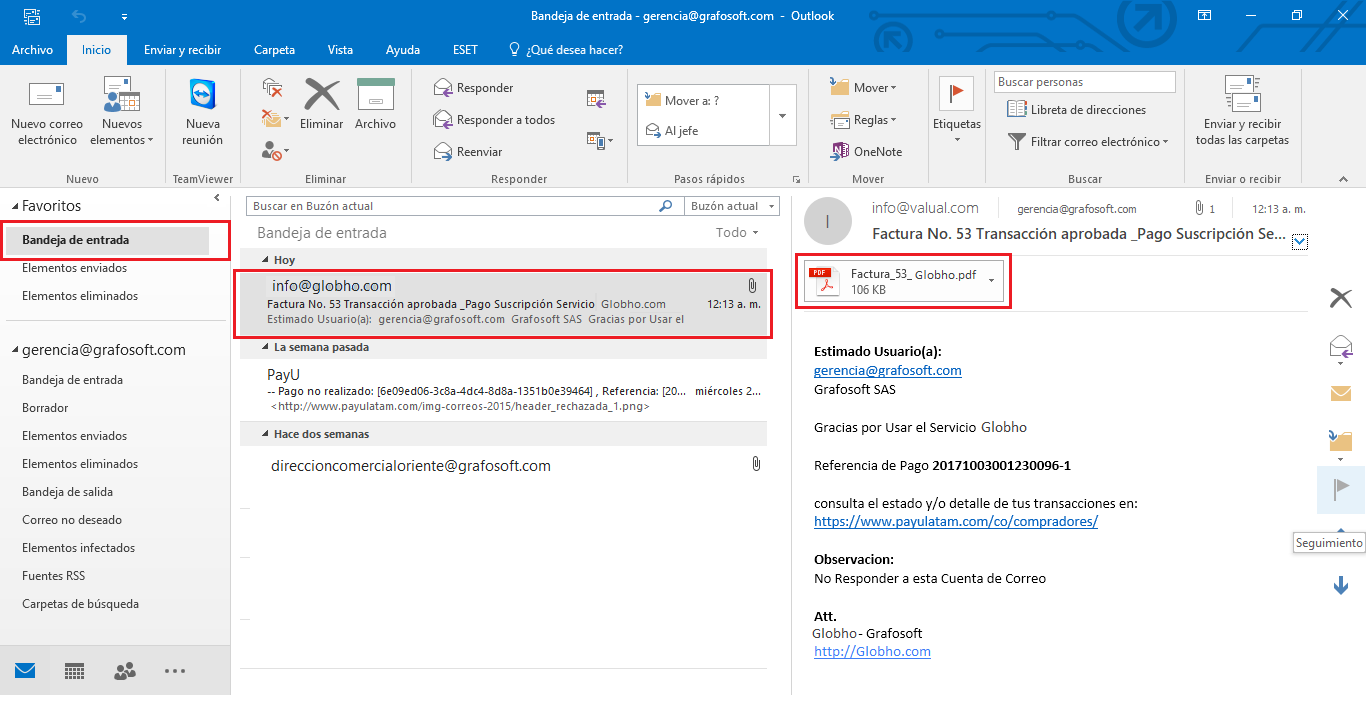This screenshot has height=703, width=1367.
Task: Click the Eliminar X icon in ribbon
Action: 322,96
